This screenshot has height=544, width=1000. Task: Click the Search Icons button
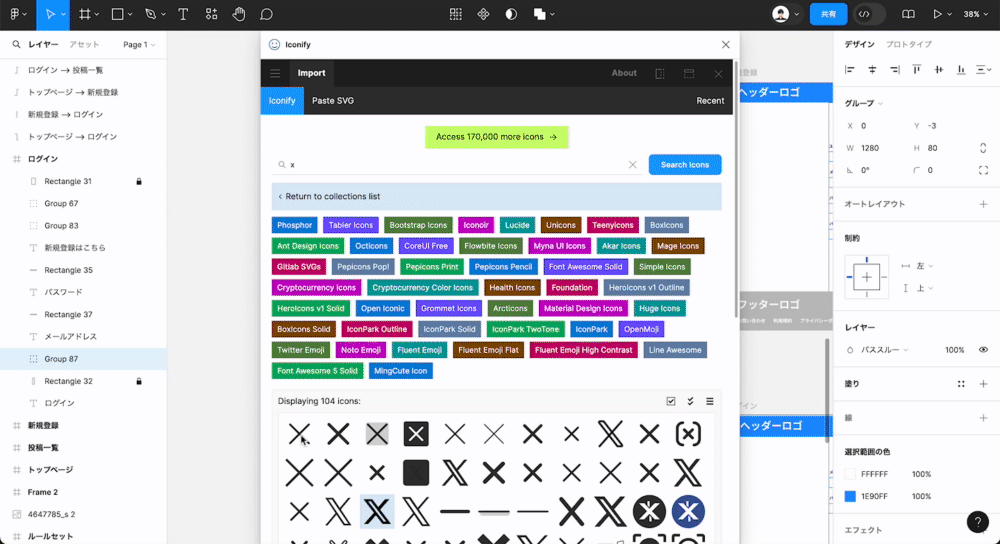point(685,165)
